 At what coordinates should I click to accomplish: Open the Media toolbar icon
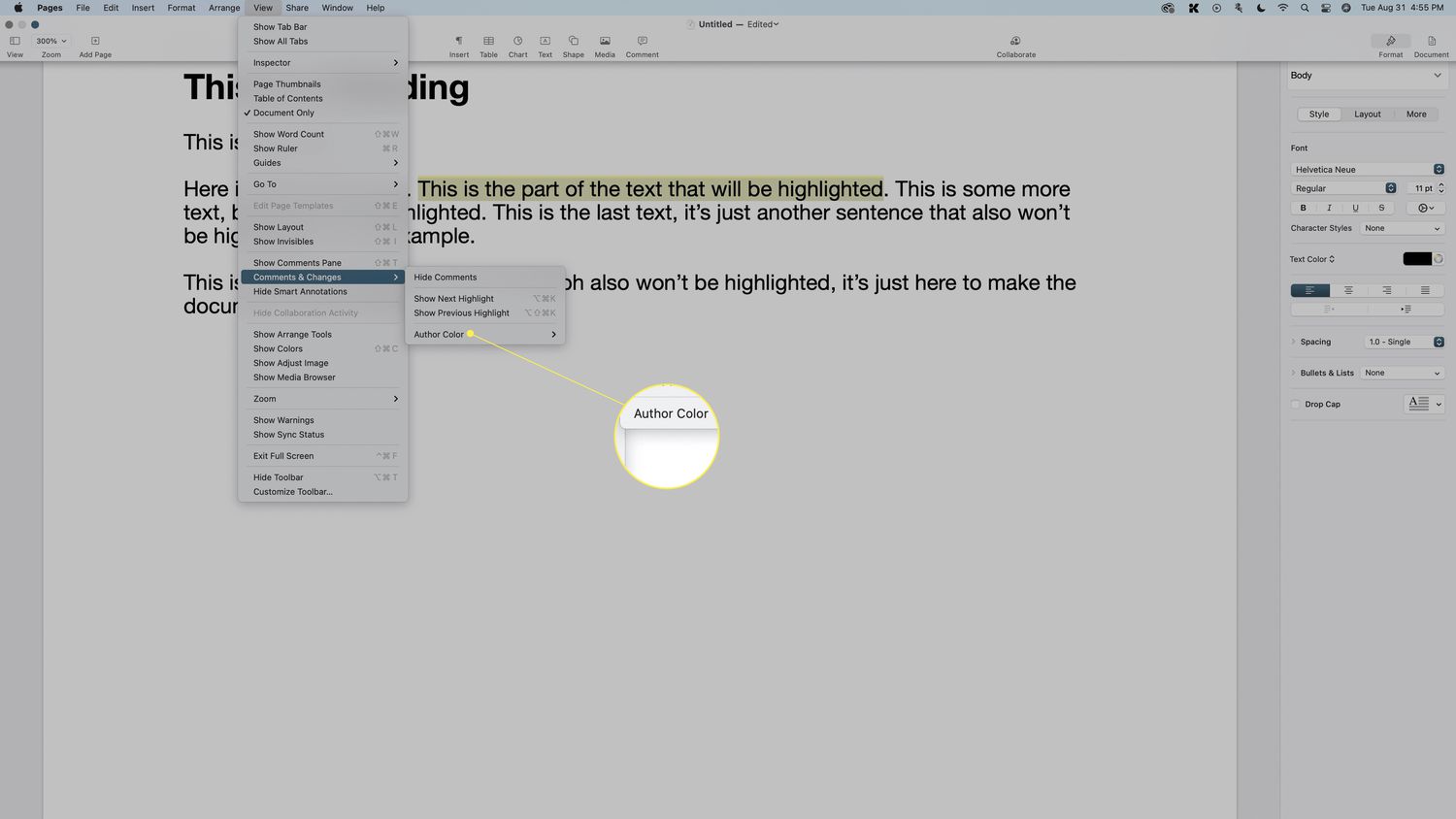click(604, 42)
